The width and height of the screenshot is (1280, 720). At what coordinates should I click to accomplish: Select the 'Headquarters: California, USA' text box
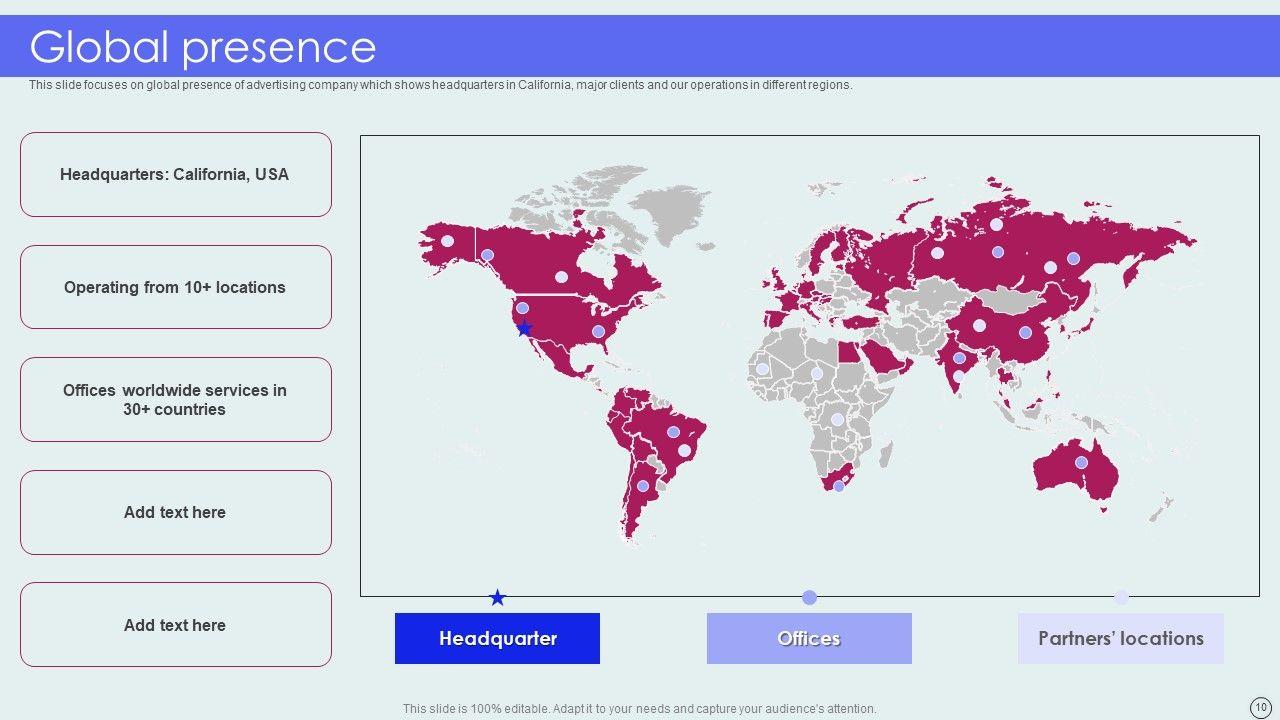[x=175, y=175]
